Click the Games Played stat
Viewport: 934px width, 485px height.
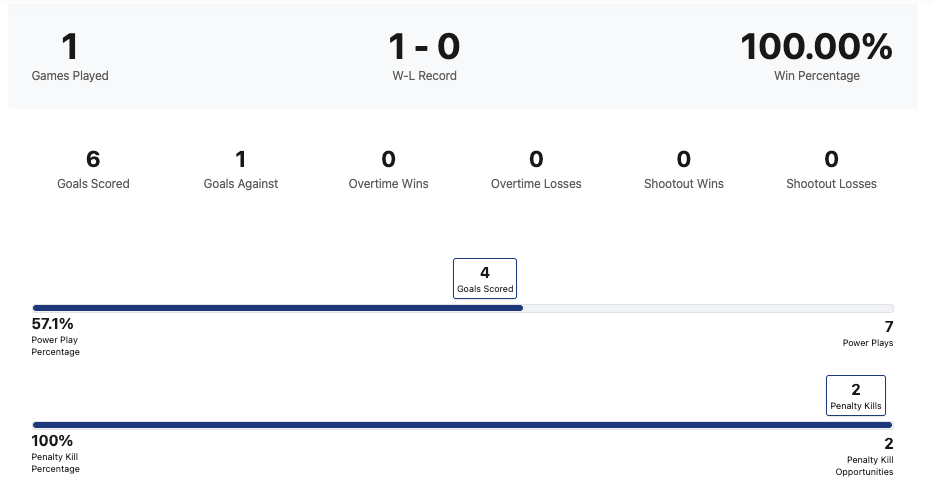tap(70, 57)
